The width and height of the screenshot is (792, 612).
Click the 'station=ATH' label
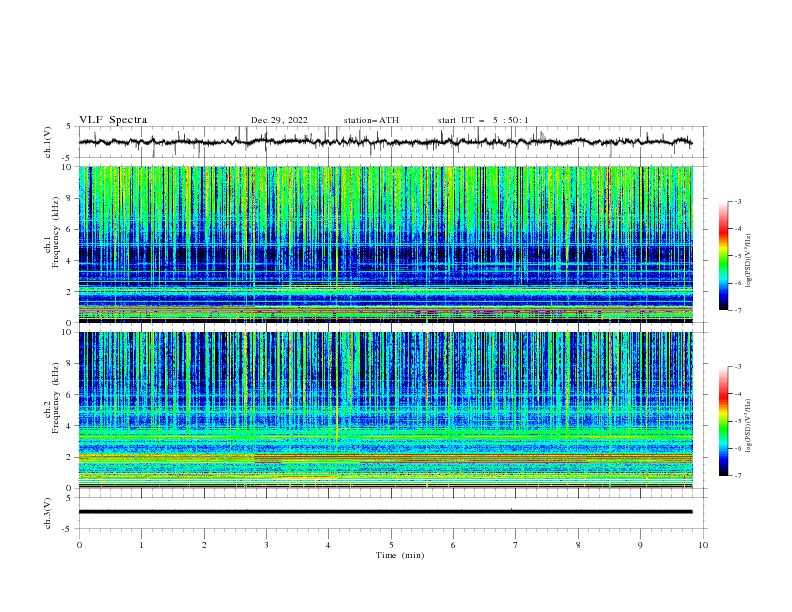[371, 120]
